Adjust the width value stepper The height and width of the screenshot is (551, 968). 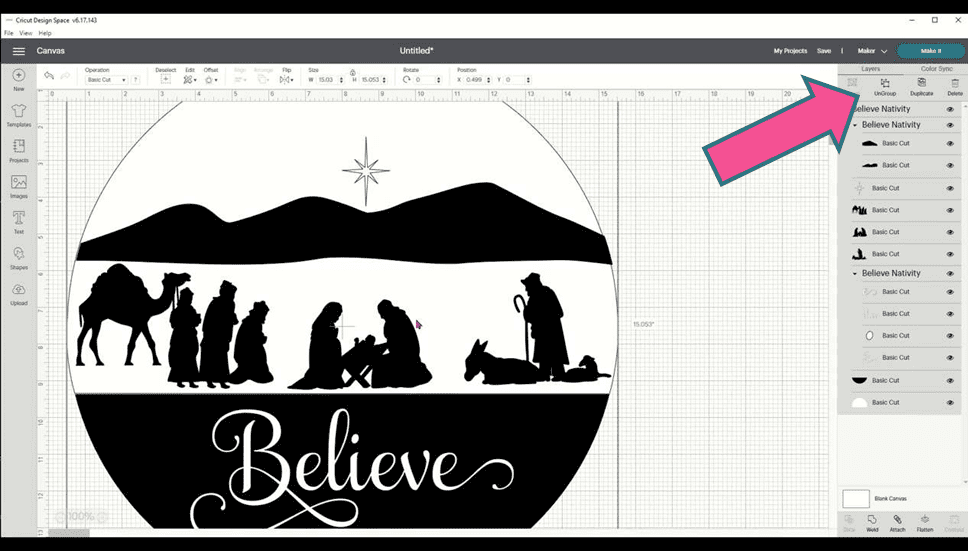coord(341,80)
